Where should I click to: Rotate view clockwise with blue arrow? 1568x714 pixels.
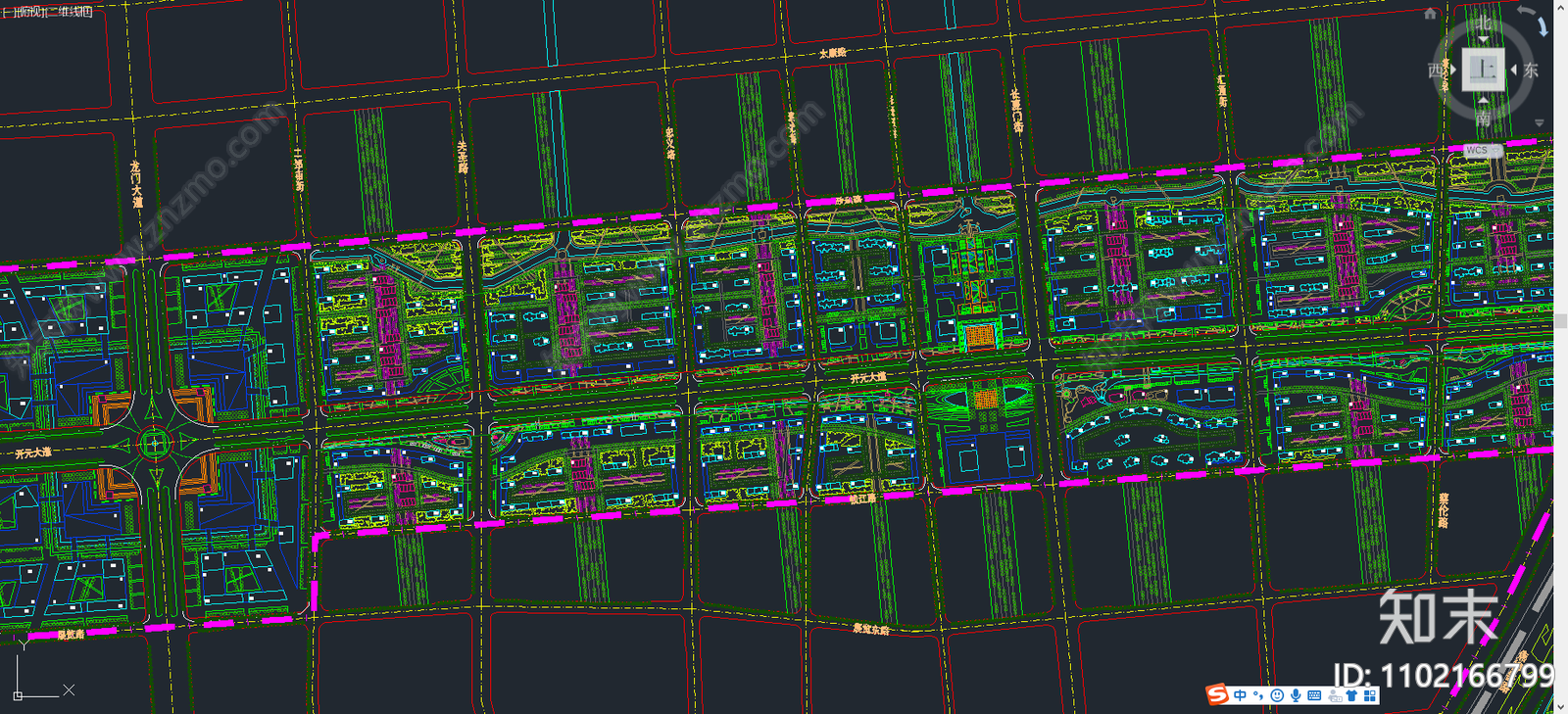tap(1542, 26)
